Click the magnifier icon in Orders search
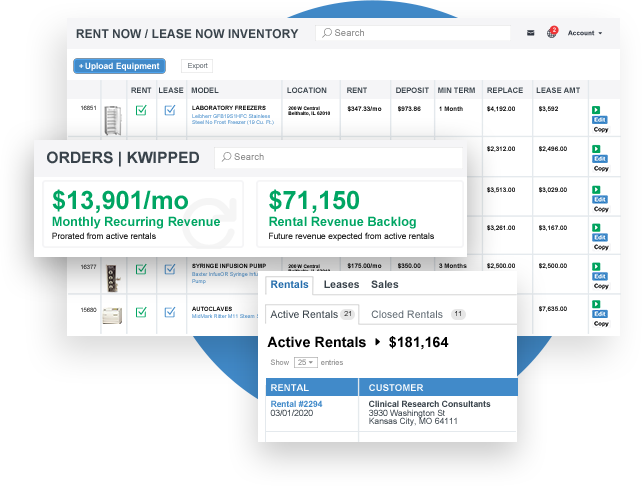642x486 pixels. (226, 157)
